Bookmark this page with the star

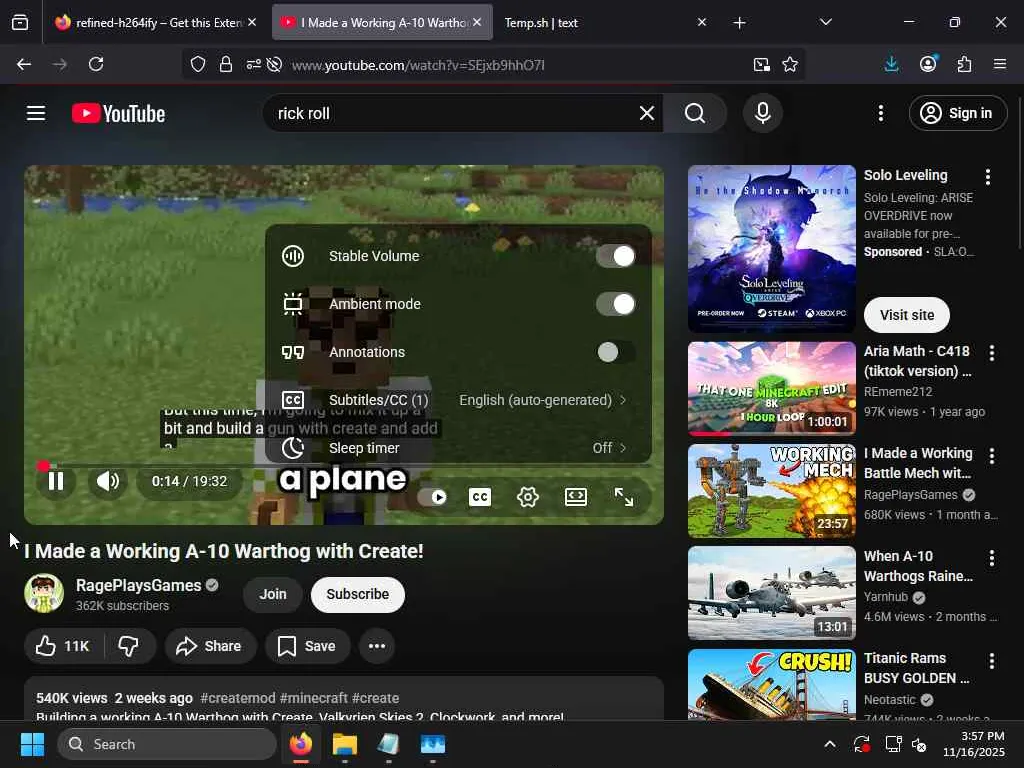790,64
